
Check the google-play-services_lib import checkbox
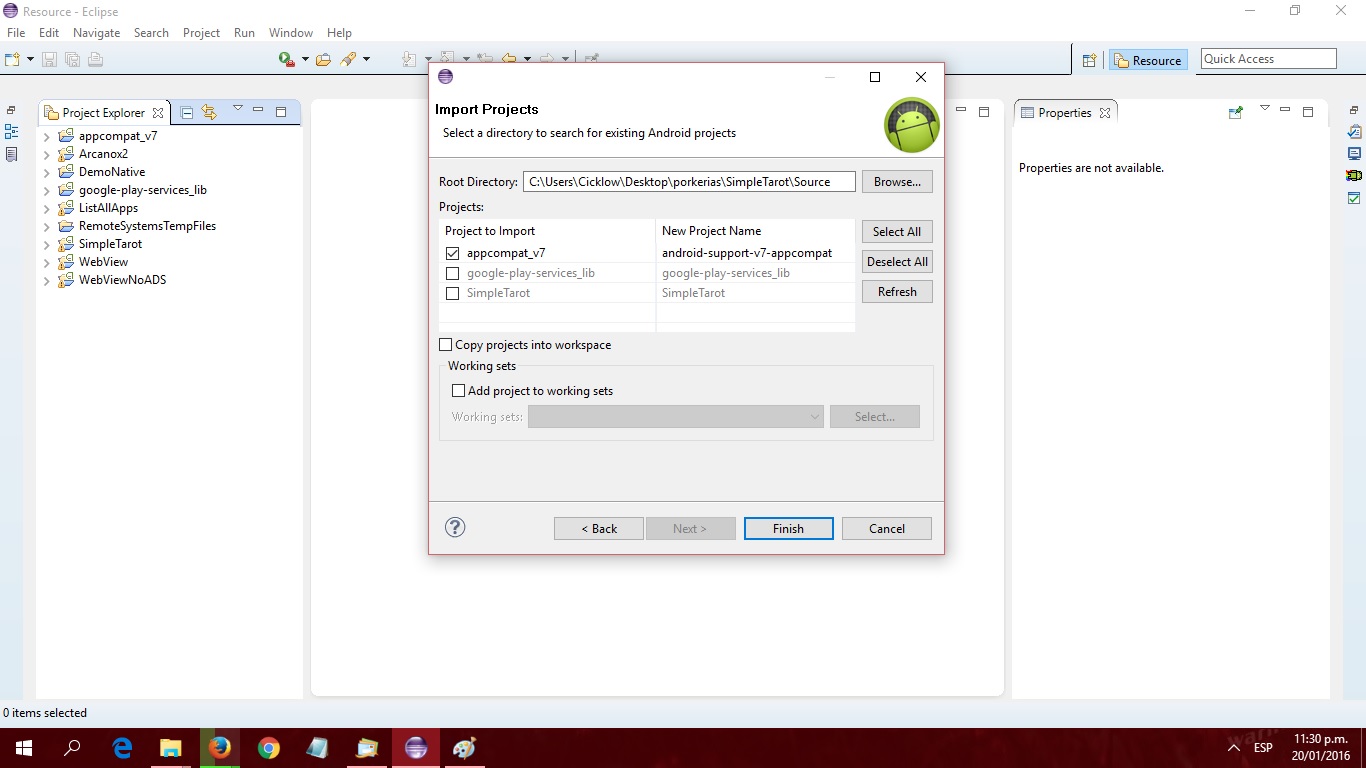coord(453,273)
